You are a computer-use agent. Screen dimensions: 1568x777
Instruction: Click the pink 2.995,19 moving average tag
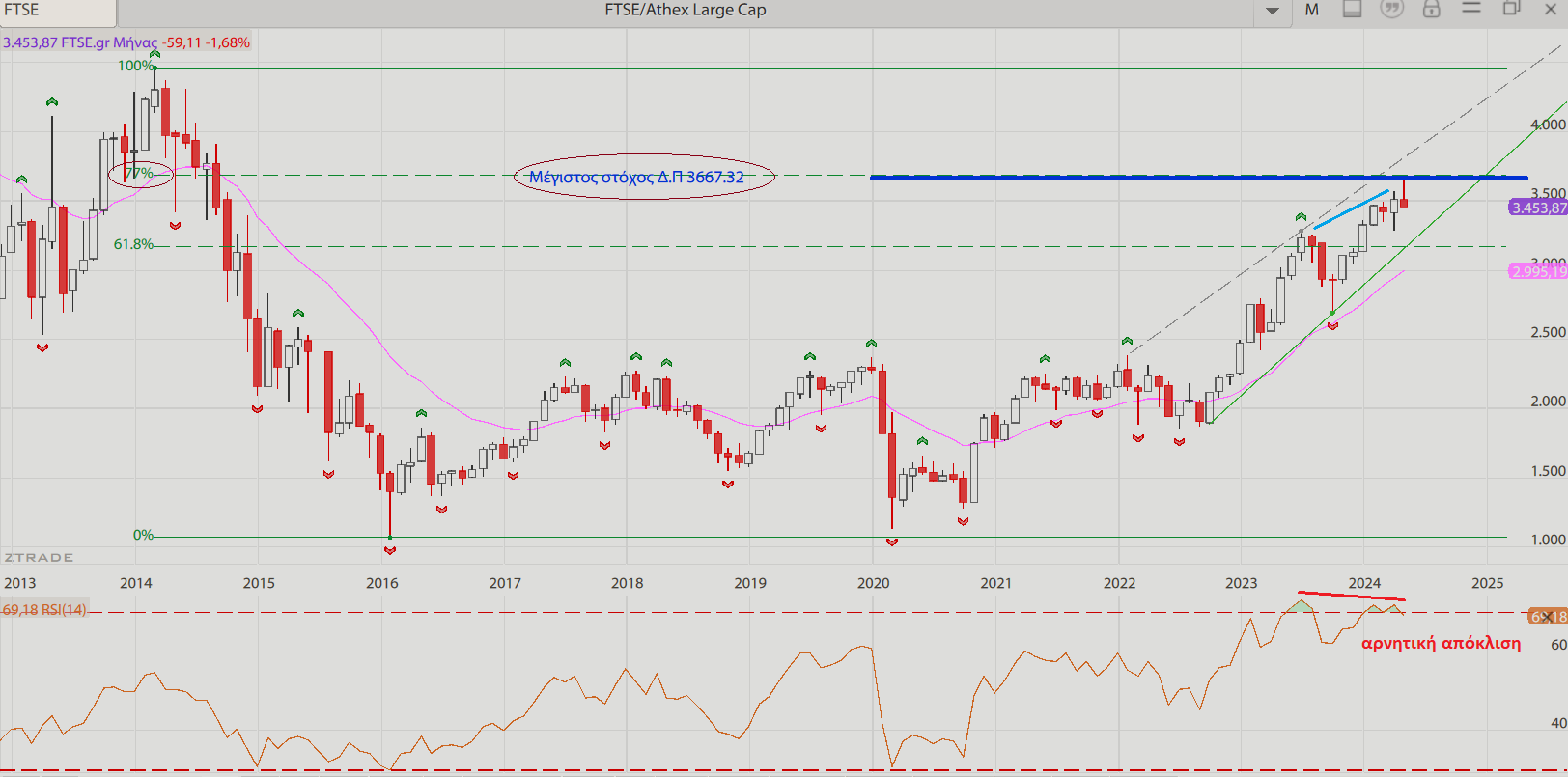pos(1538,271)
